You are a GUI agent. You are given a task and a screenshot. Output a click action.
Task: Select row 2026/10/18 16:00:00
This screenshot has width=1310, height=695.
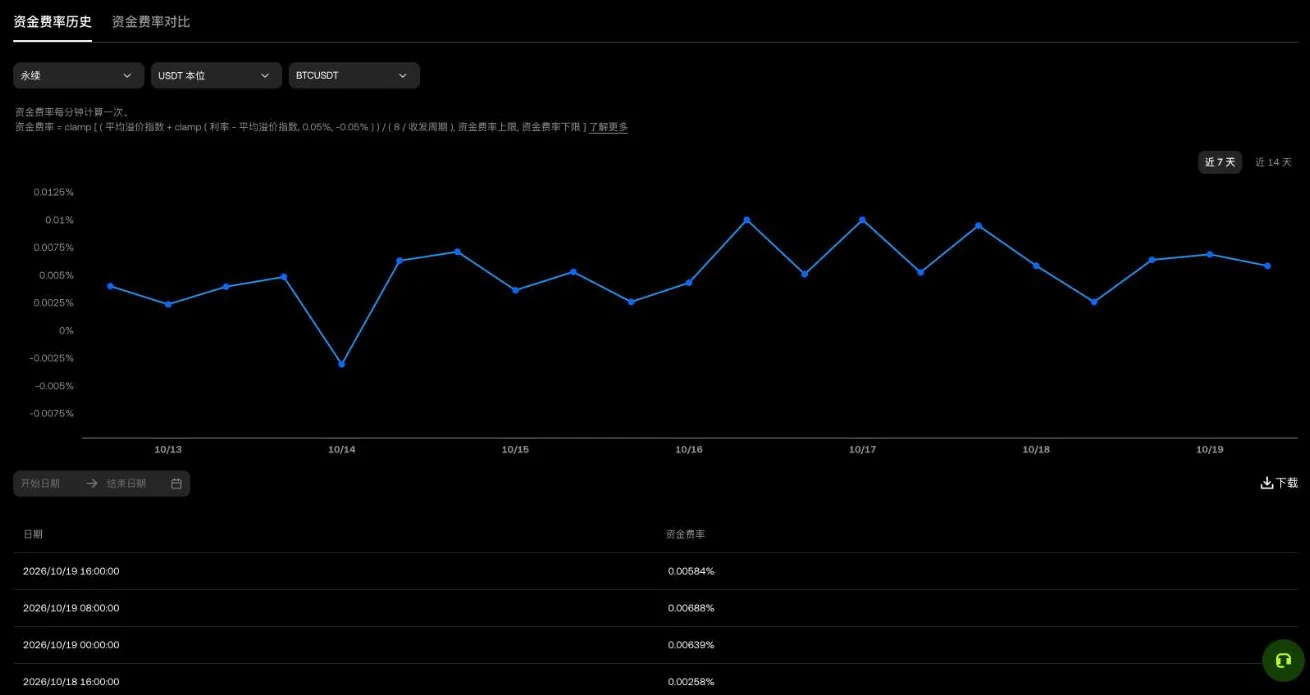(655, 680)
